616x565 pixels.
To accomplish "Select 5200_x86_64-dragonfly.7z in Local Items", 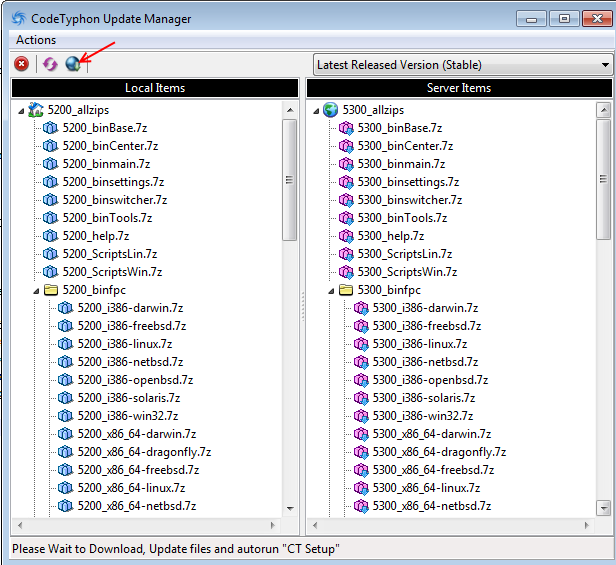I will (145, 452).
